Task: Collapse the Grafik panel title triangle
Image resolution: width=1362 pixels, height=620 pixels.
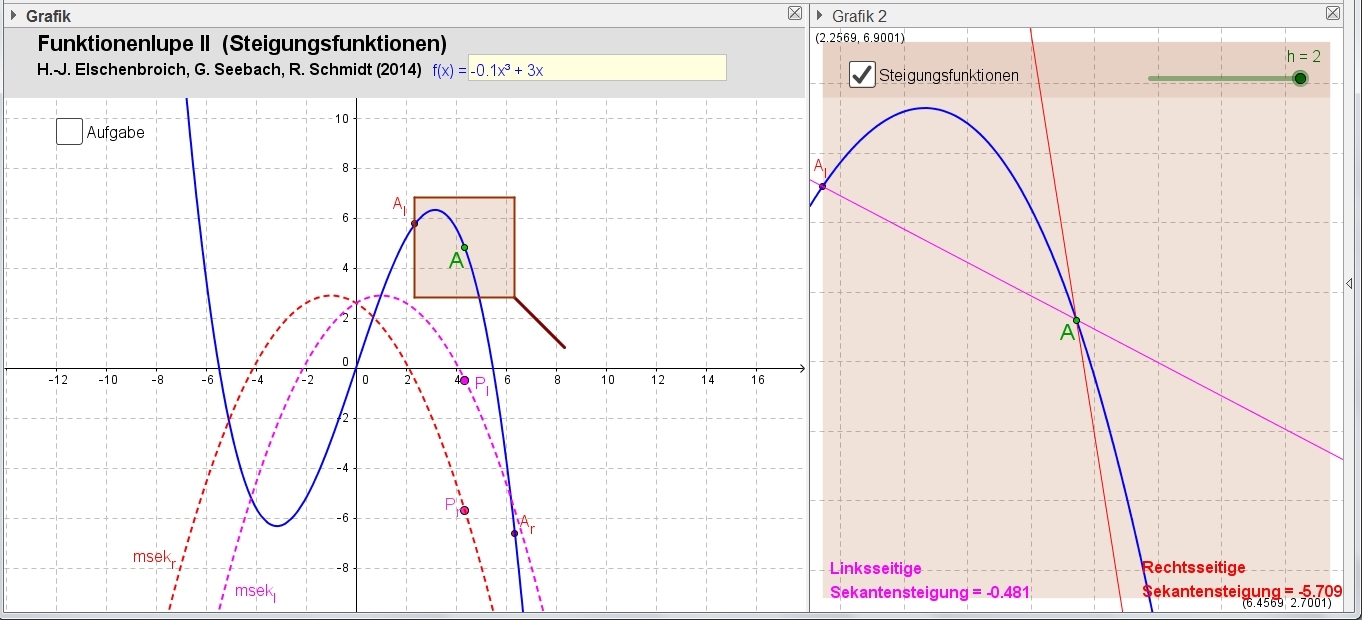Action: click(13, 16)
